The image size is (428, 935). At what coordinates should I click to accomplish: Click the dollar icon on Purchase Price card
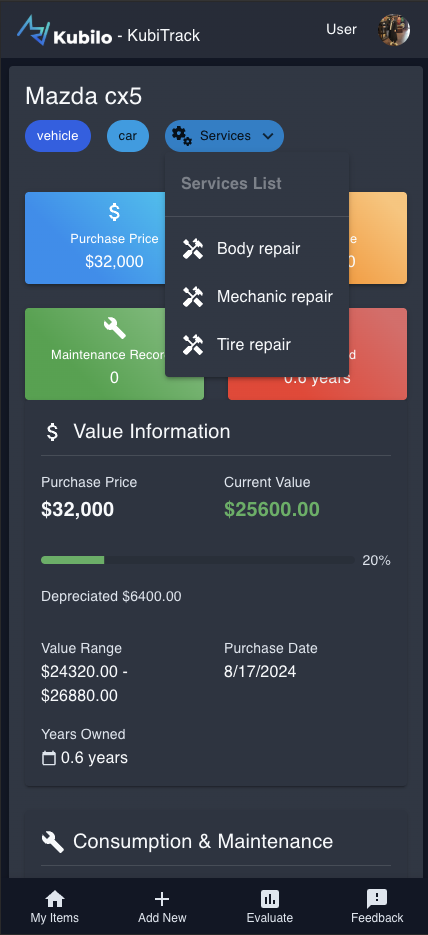(x=114, y=212)
